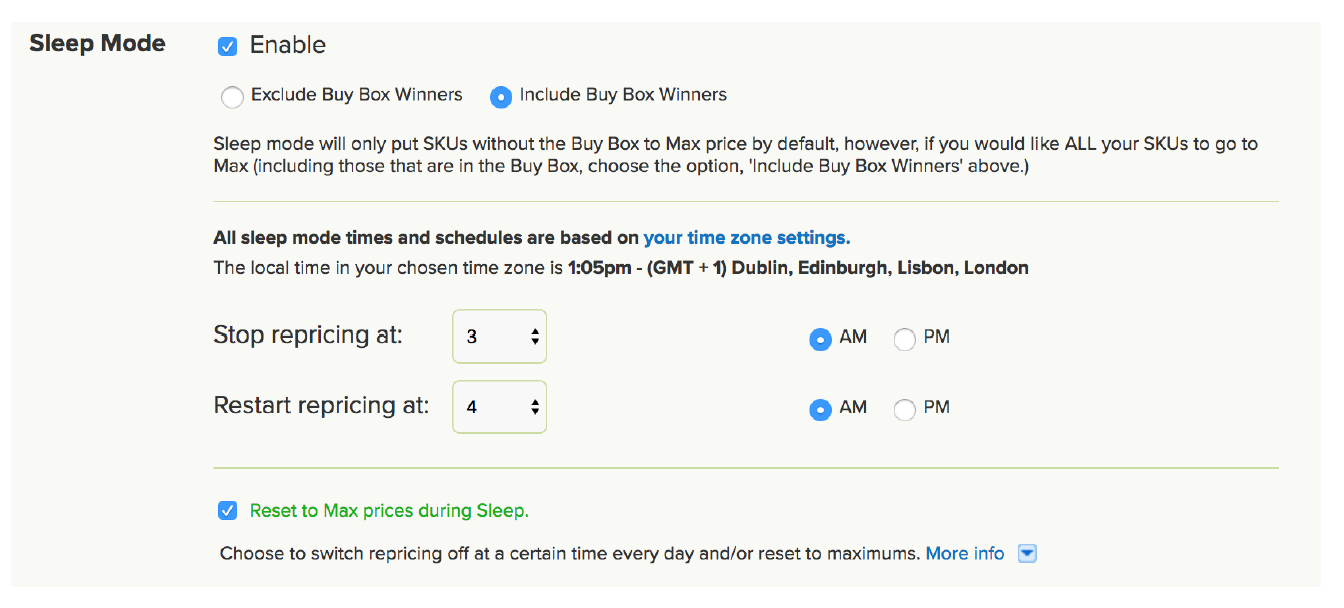This screenshot has width=1344, height=608.
Task: Toggle the Sleep Mode Enable checkbox
Action: click(227, 46)
